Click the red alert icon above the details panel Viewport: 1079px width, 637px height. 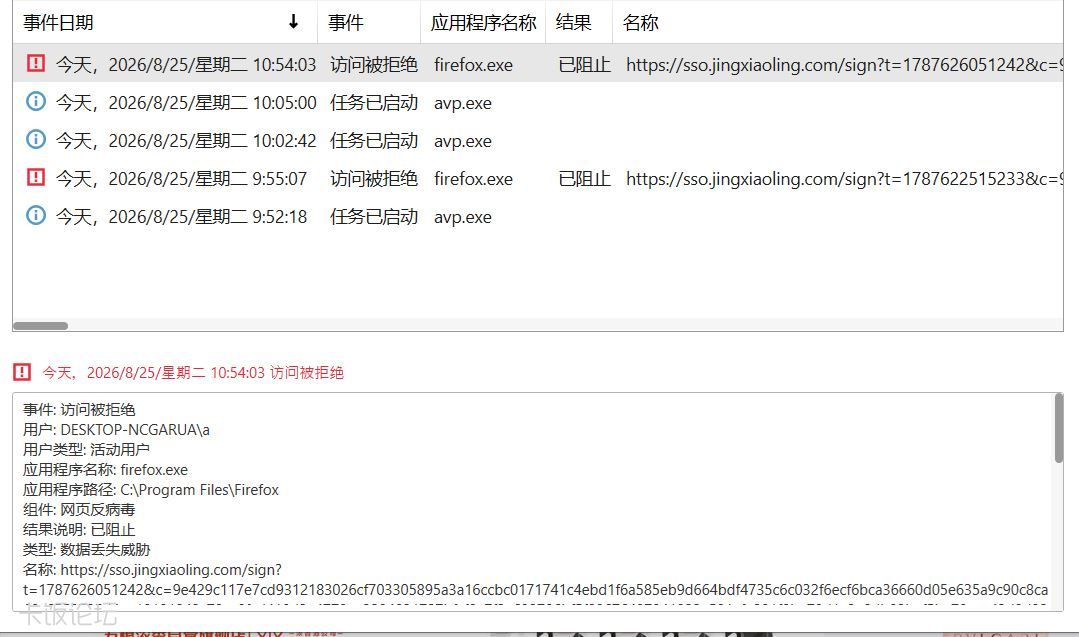tap(22, 372)
